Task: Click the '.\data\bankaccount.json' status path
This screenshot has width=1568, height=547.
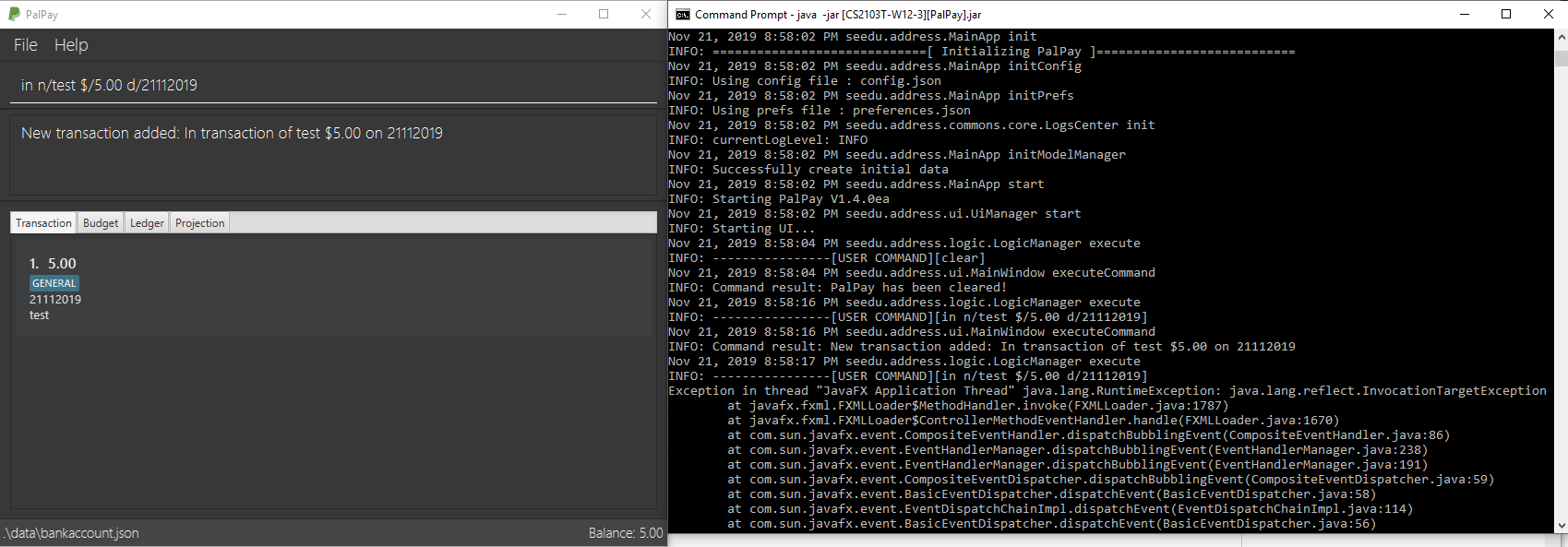Action: (71, 533)
